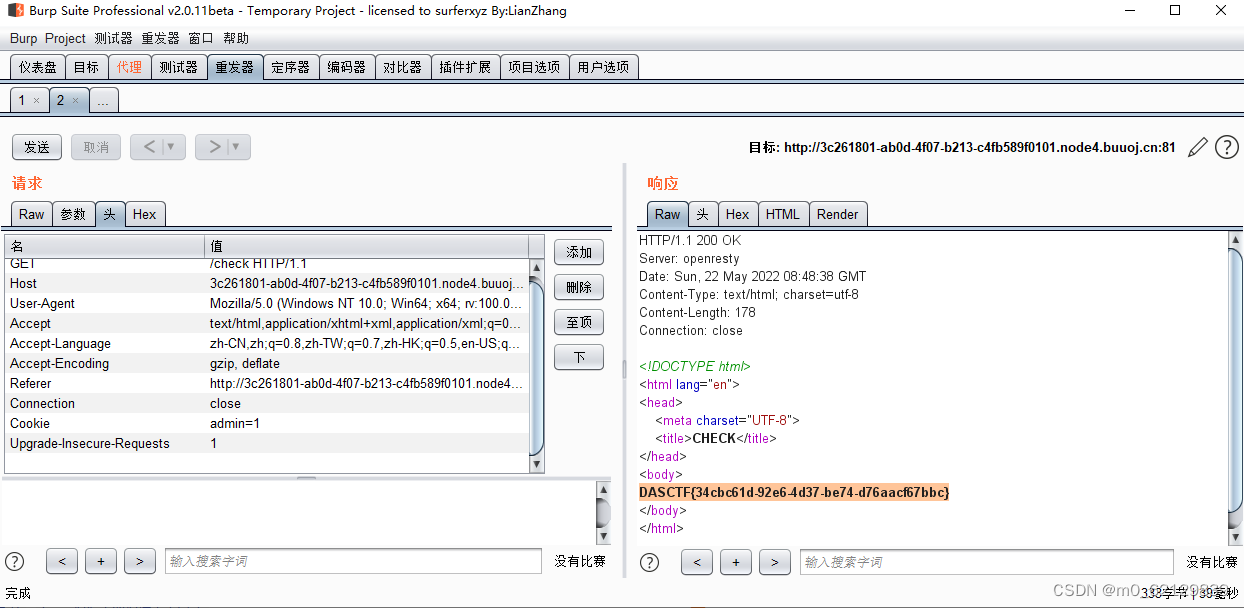This screenshot has width=1244, height=608.
Task: Click the 至顶 button in the header editor
Action: (x=578, y=321)
